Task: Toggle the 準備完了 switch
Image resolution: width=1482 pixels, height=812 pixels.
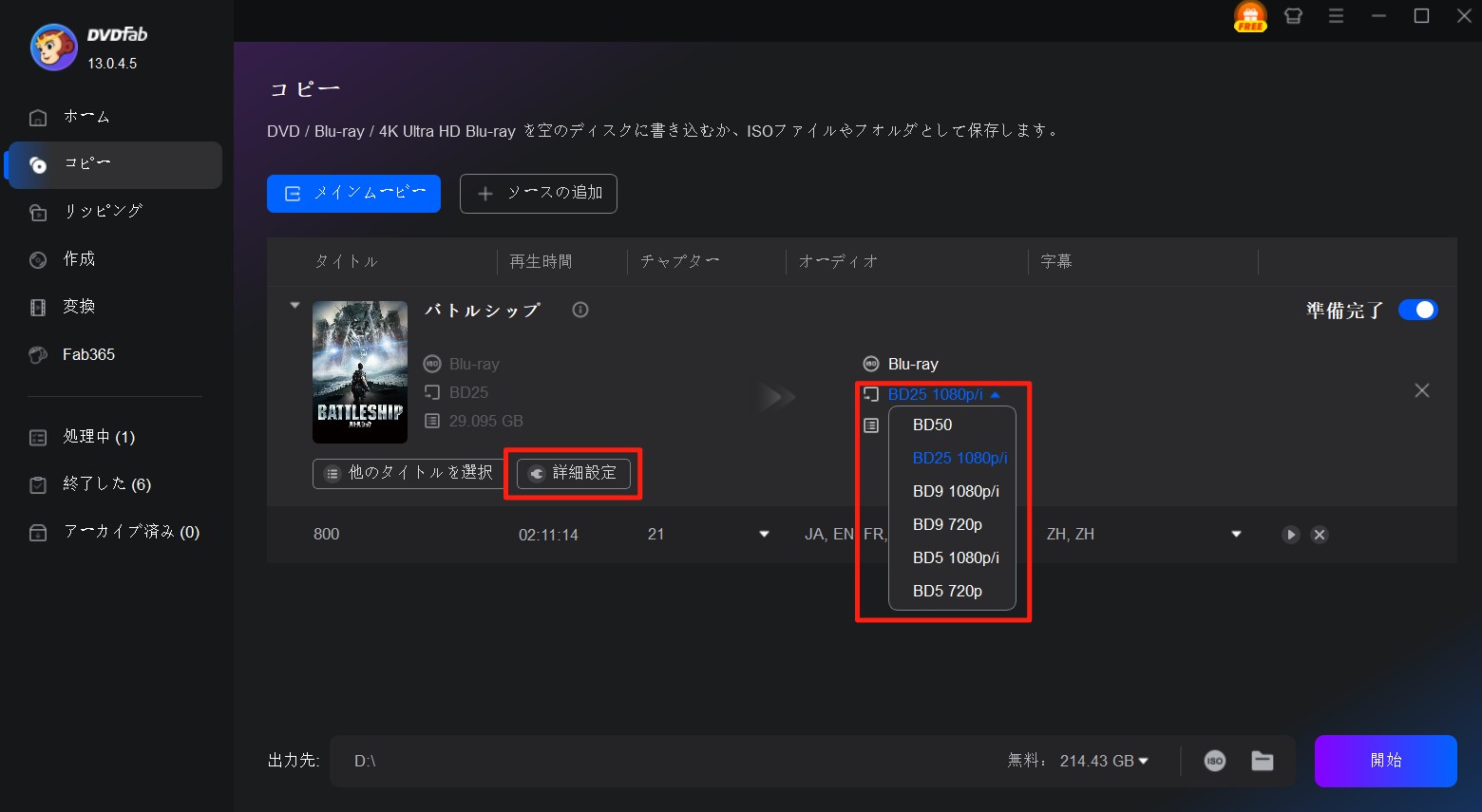Action: (x=1417, y=310)
